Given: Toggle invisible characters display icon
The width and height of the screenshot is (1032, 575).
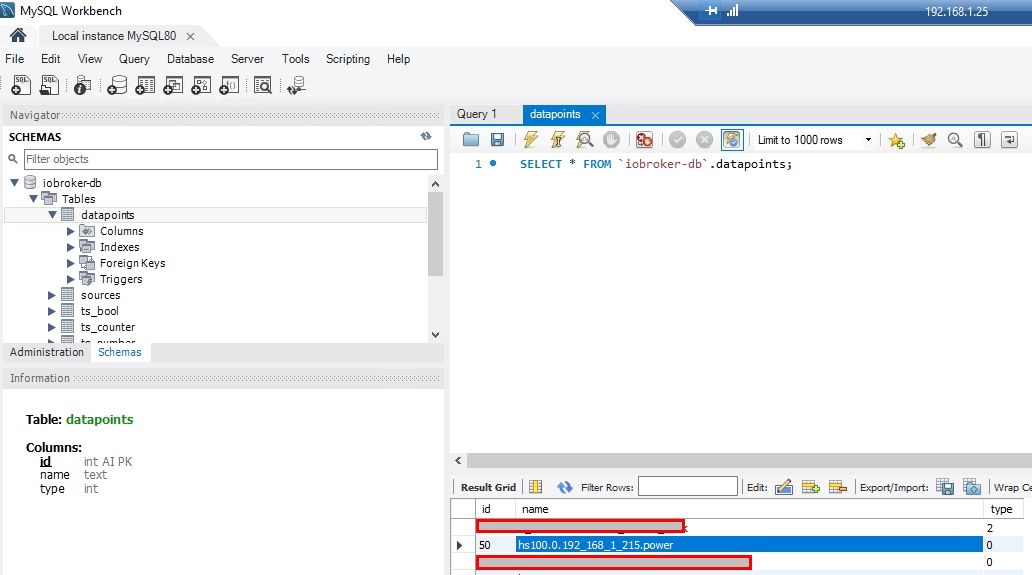Looking at the screenshot, I should pyautogui.click(x=982, y=139).
